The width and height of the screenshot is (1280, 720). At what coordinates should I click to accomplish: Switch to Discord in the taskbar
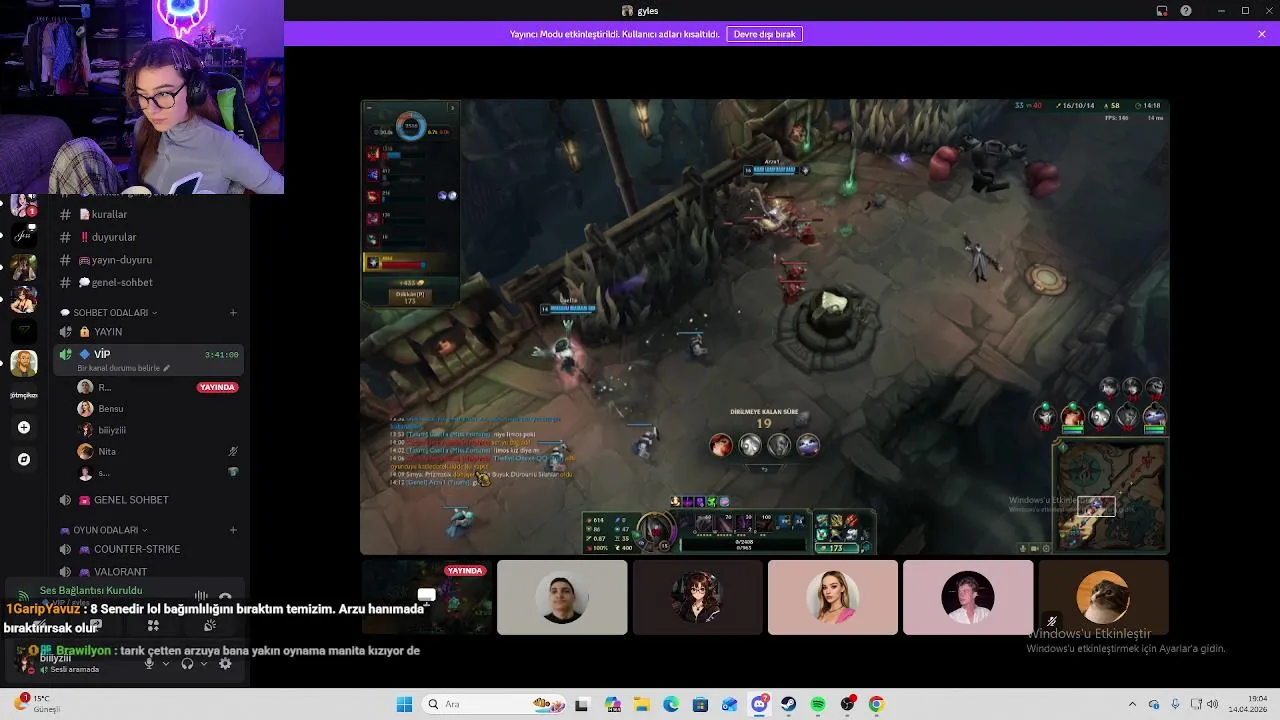[759, 704]
